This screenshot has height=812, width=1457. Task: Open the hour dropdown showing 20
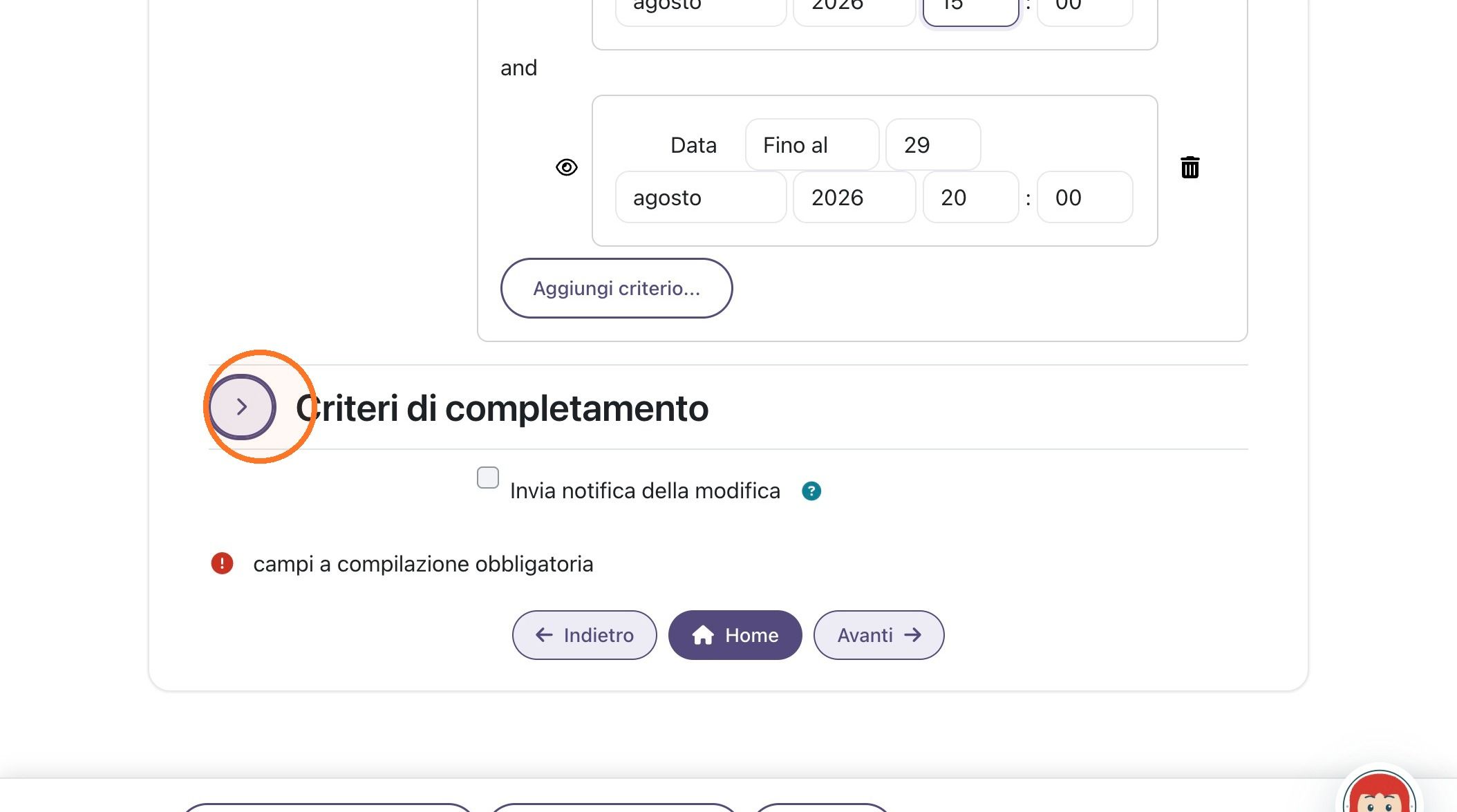971,197
